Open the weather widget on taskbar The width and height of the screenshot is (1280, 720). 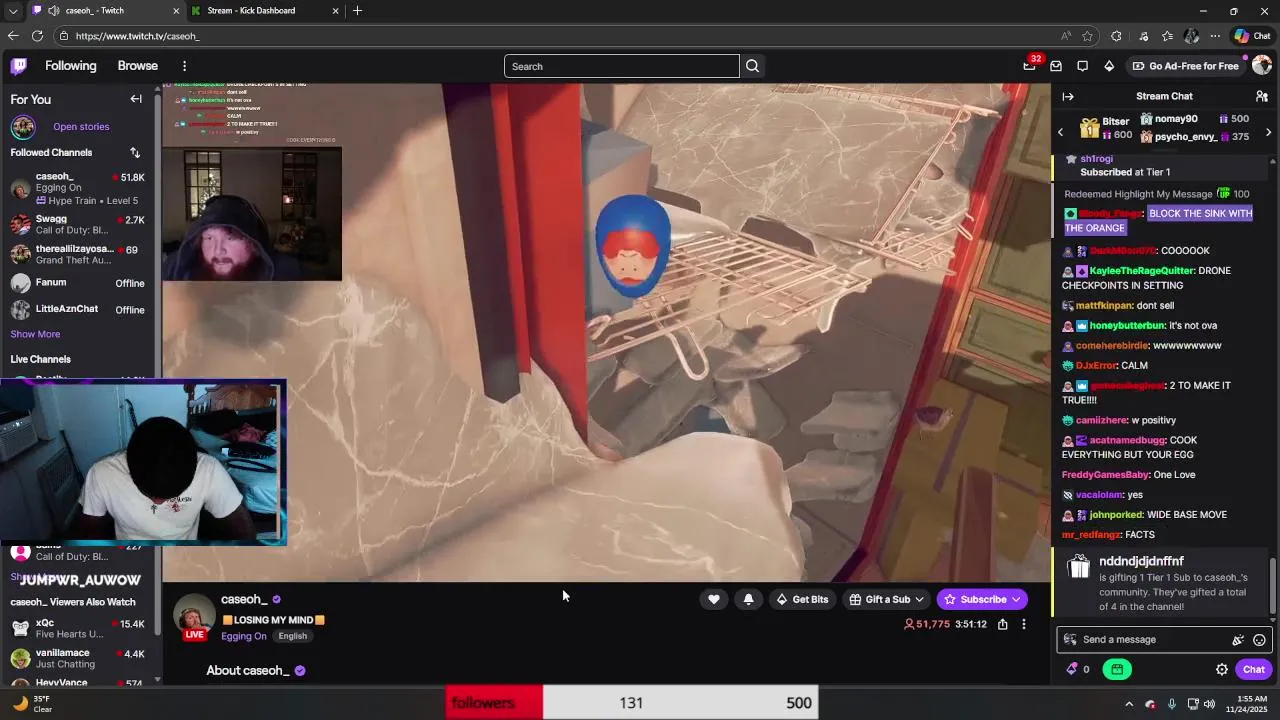(x=32, y=703)
